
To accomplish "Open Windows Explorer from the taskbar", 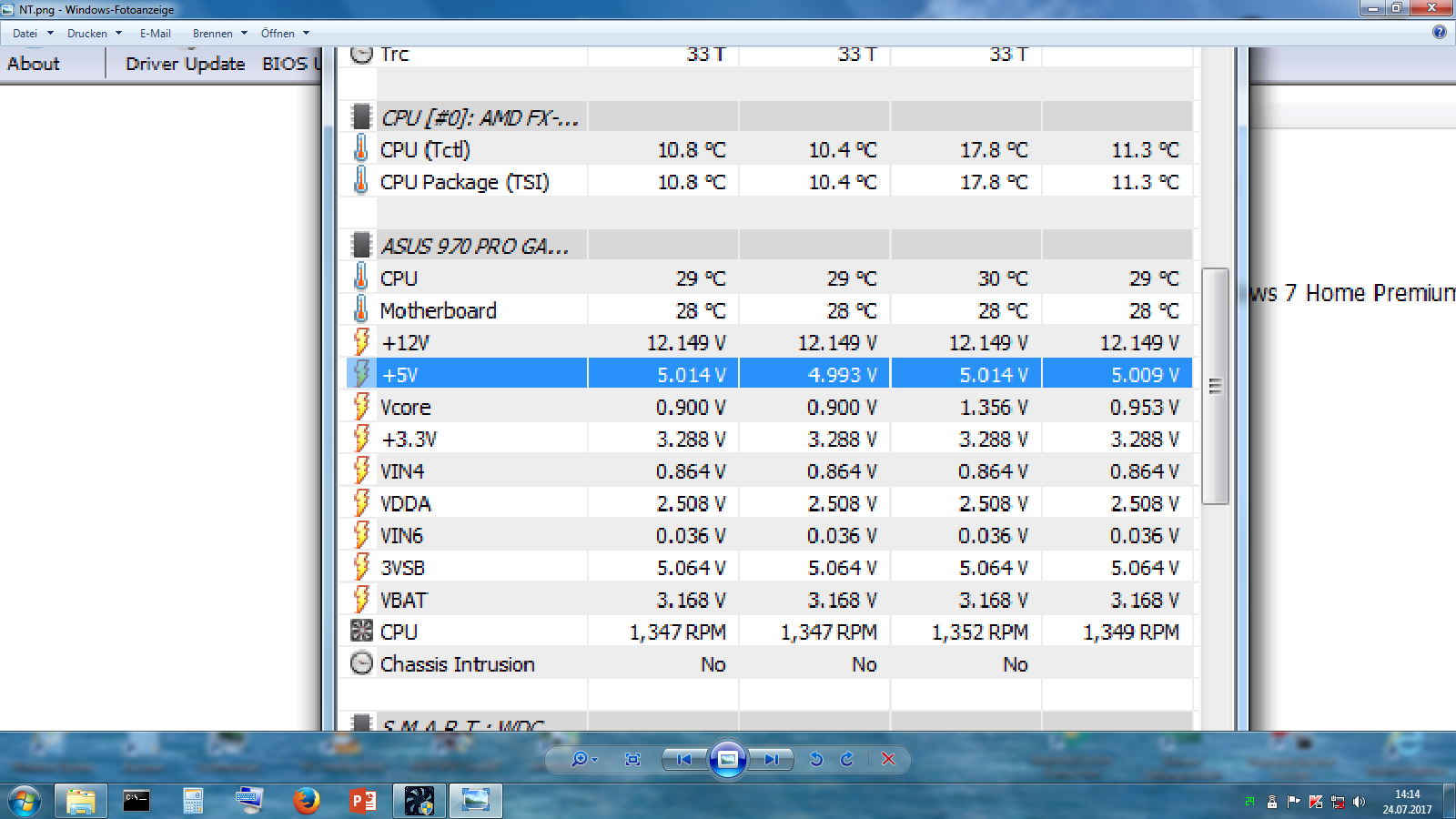I will click(x=81, y=801).
